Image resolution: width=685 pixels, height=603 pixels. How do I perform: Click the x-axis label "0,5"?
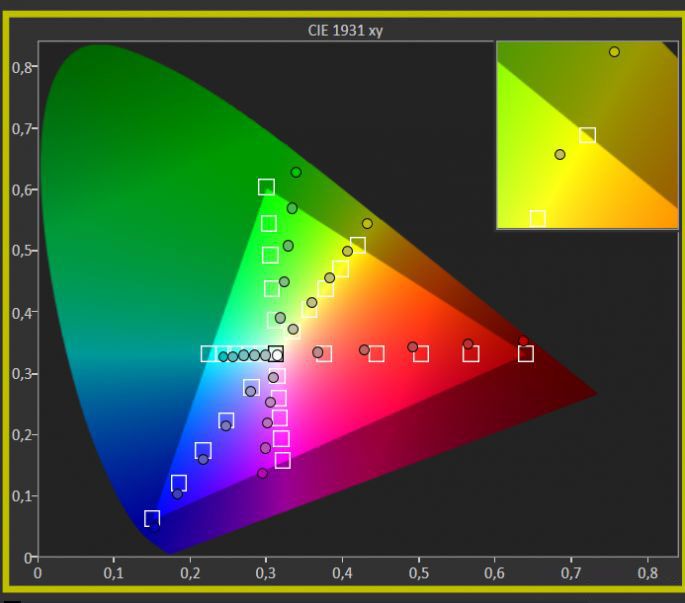tap(419, 573)
